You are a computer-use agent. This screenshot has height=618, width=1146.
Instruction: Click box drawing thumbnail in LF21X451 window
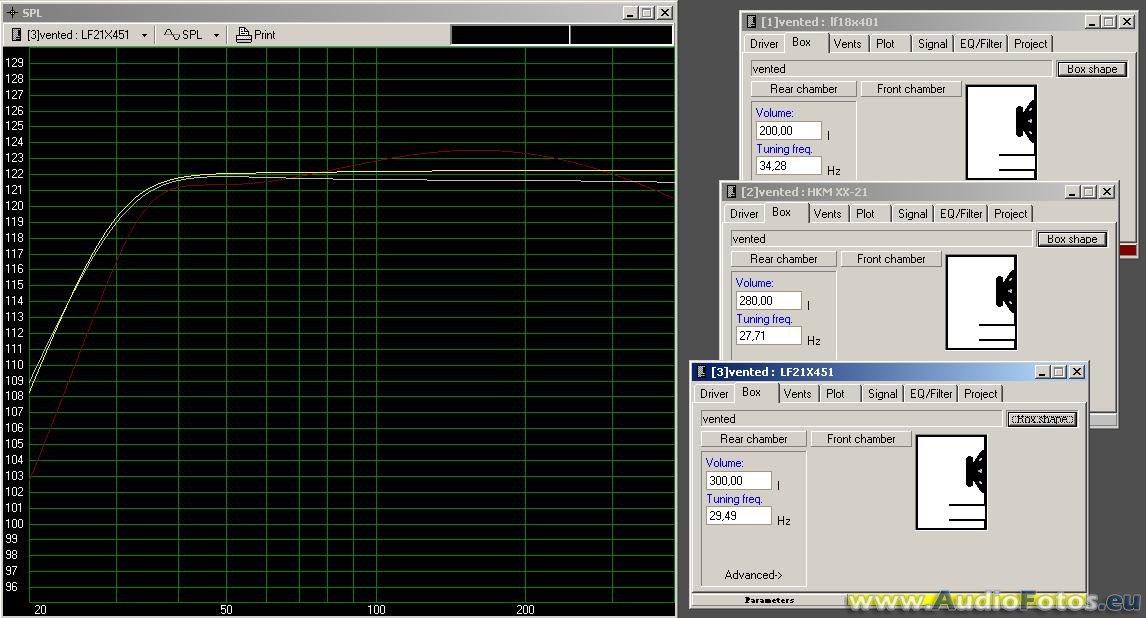[x=952, y=482]
